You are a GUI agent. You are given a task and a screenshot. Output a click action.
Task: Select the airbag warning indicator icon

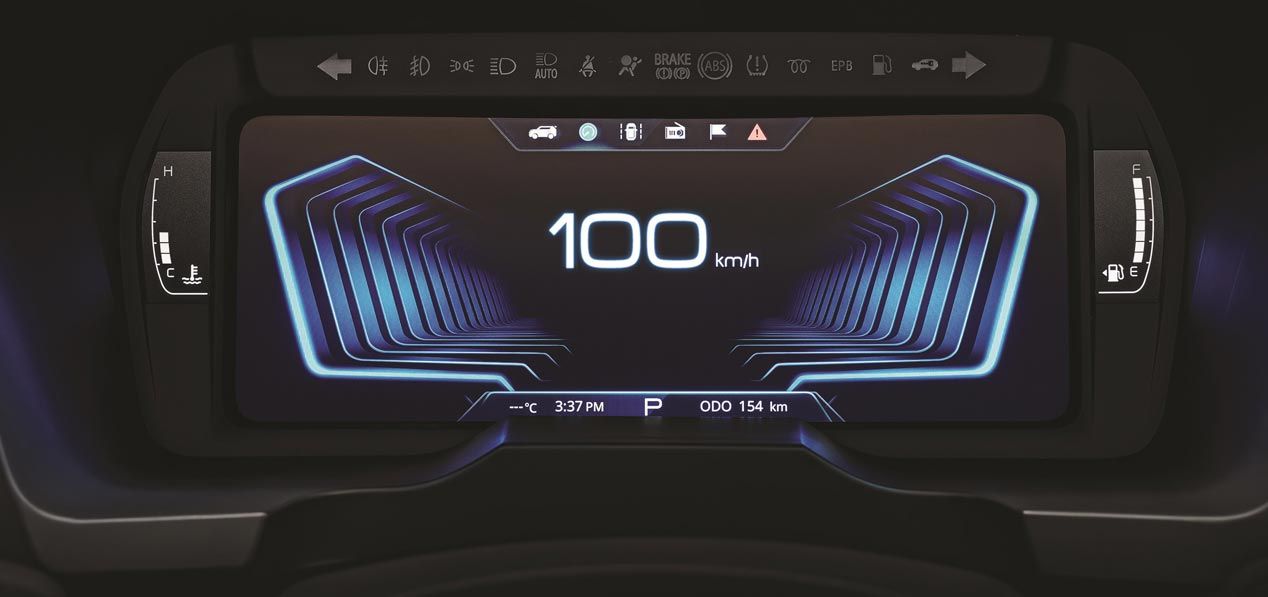pyautogui.click(x=630, y=64)
